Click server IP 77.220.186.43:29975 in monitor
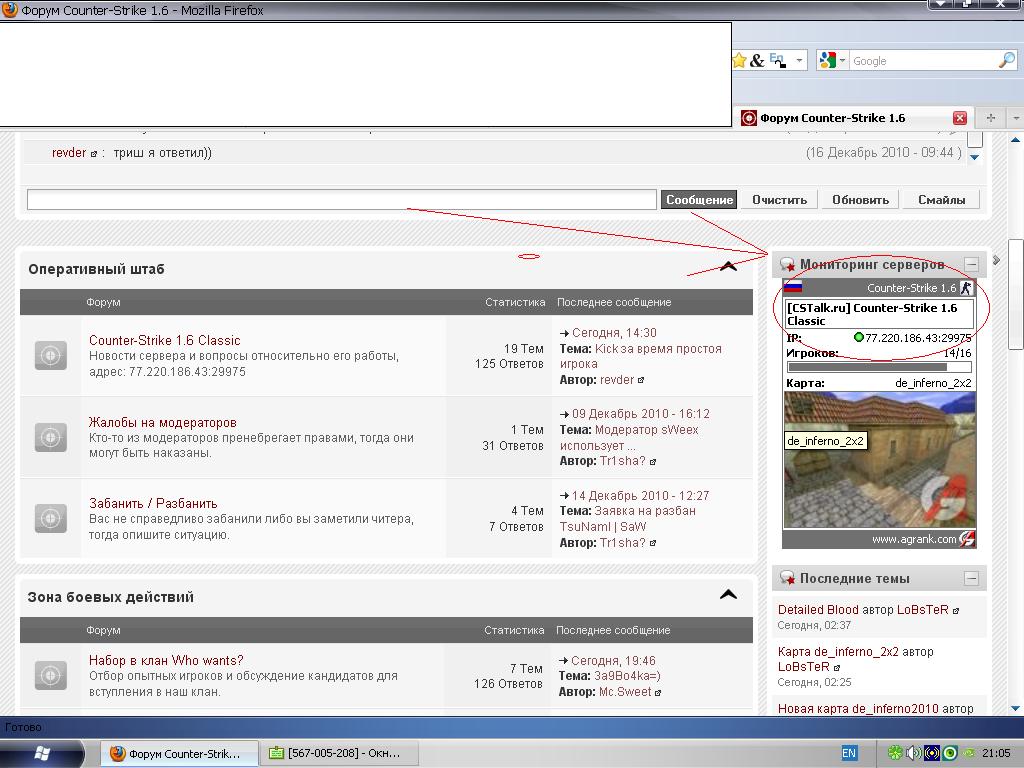1024x768 pixels. click(x=918, y=338)
